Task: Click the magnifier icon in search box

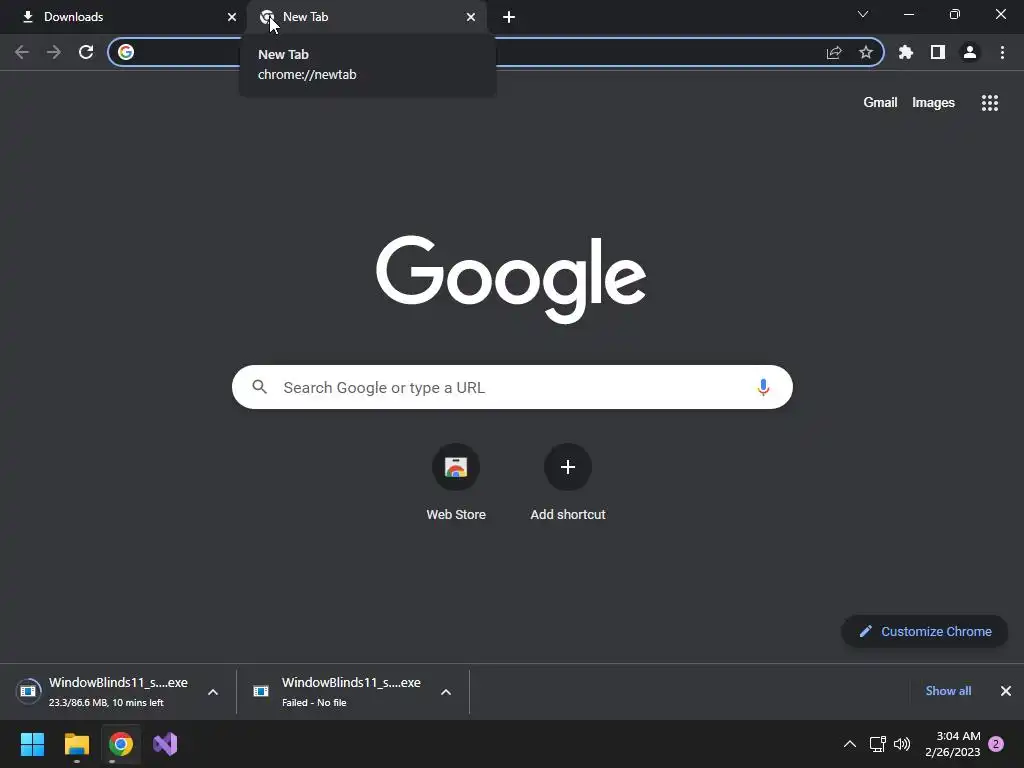Action: (x=260, y=387)
